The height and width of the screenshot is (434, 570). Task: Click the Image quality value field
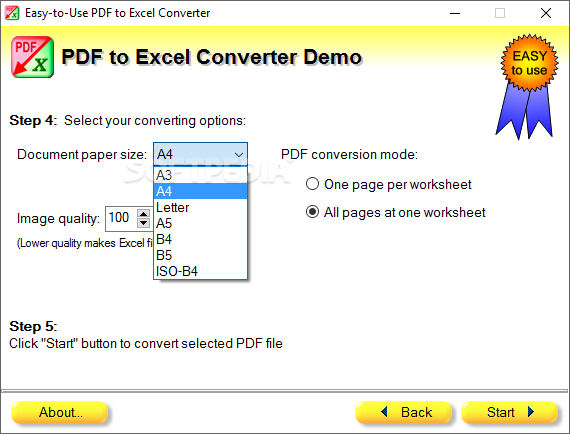point(121,218)
